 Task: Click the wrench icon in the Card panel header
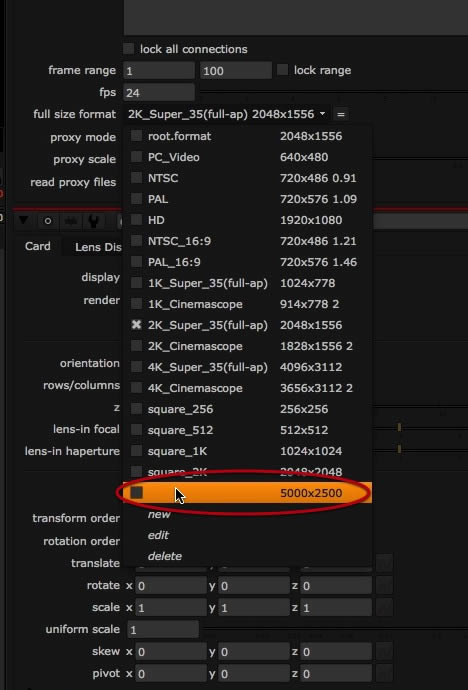click(93, 220)
